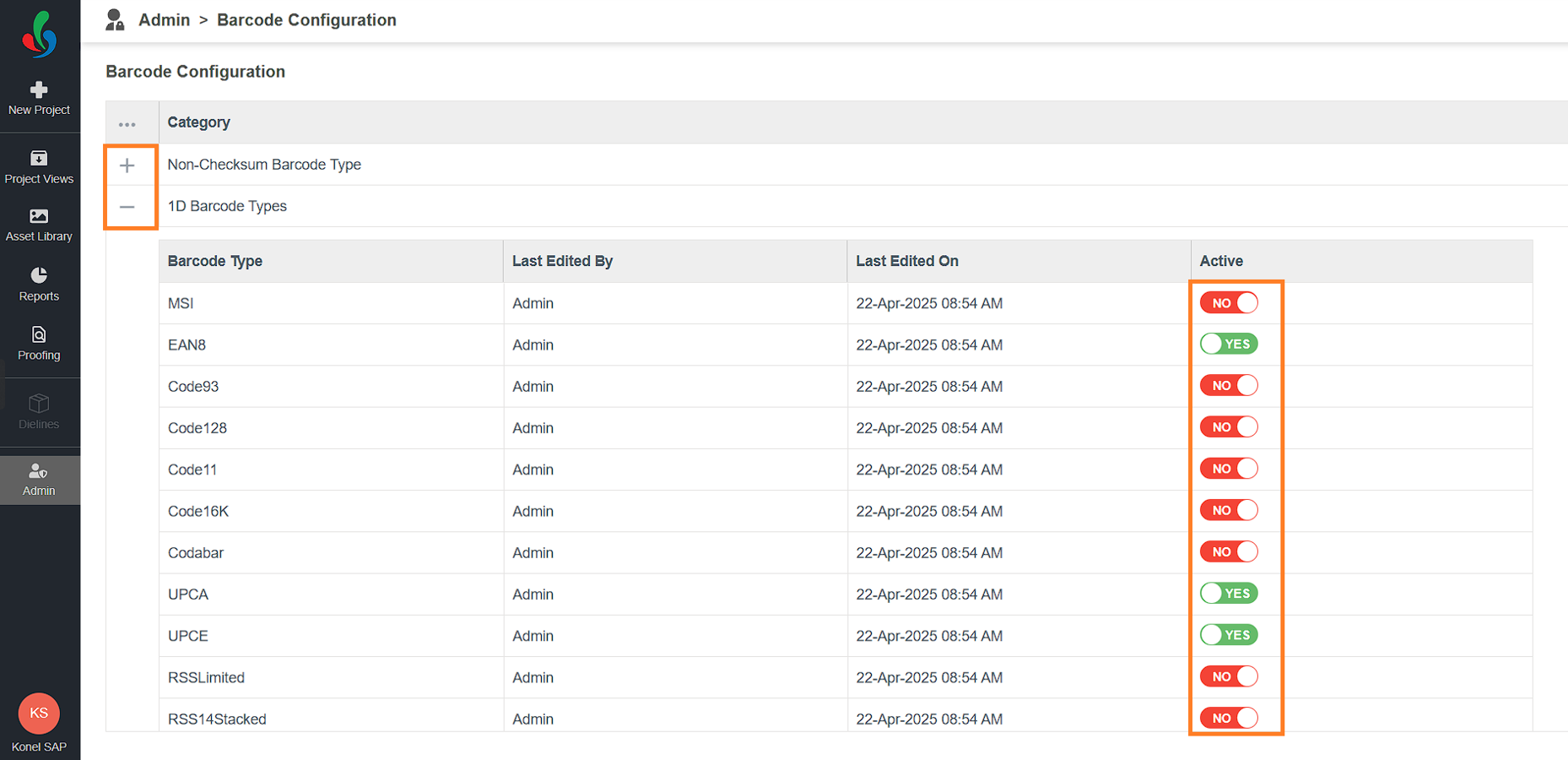This screenshot has height=760, width=1568.
Task: Select the EAN8 barcode type cell
Action: click(331, 345)
